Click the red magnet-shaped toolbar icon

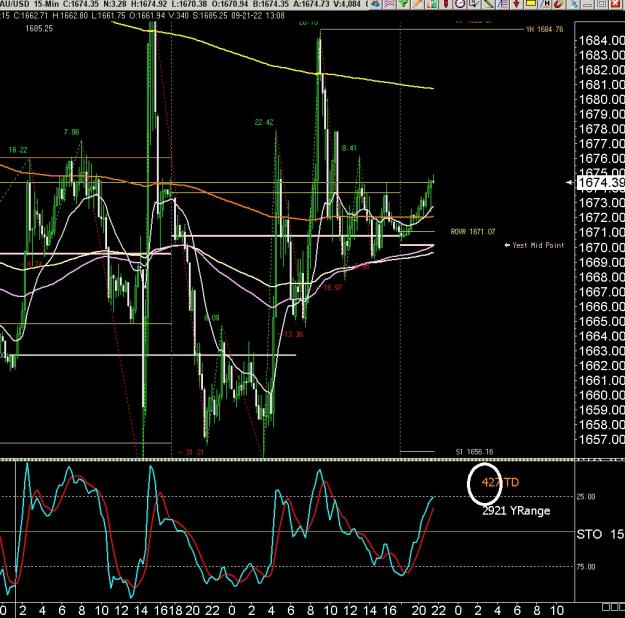[558, 4]
